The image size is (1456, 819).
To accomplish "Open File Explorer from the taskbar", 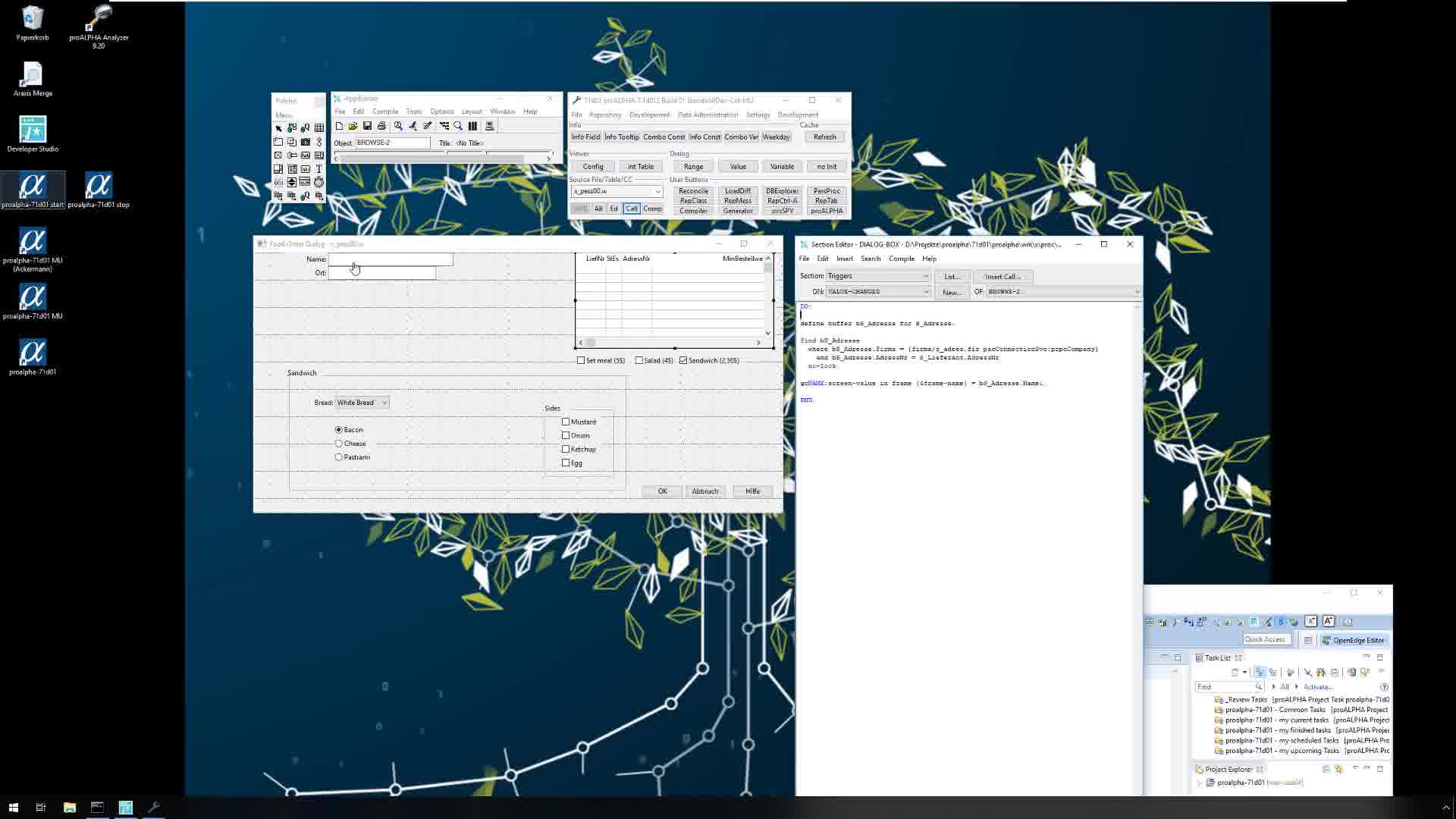I will pos(69,807).
